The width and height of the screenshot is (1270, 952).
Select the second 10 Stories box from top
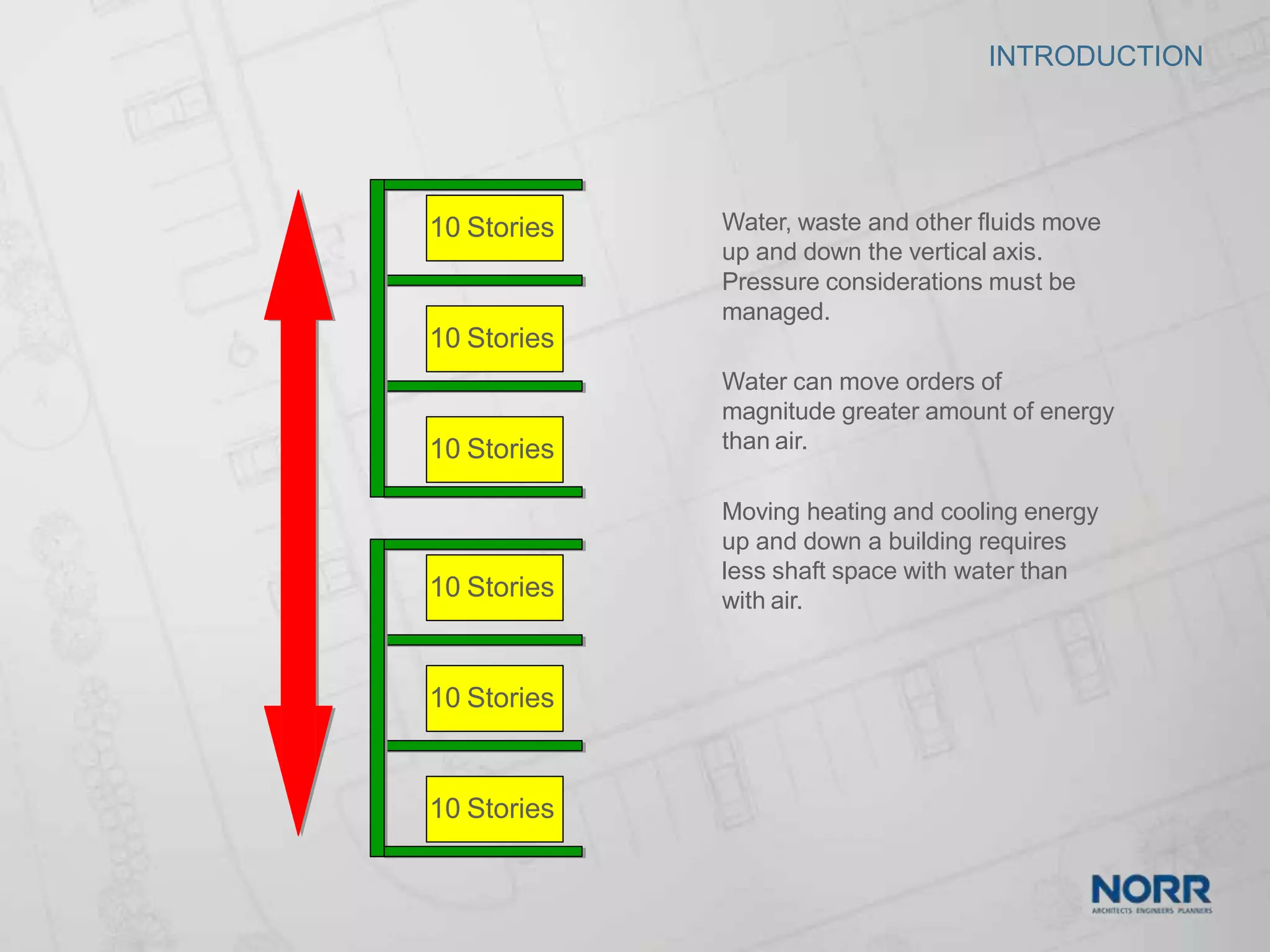click(x=494, y=338)
